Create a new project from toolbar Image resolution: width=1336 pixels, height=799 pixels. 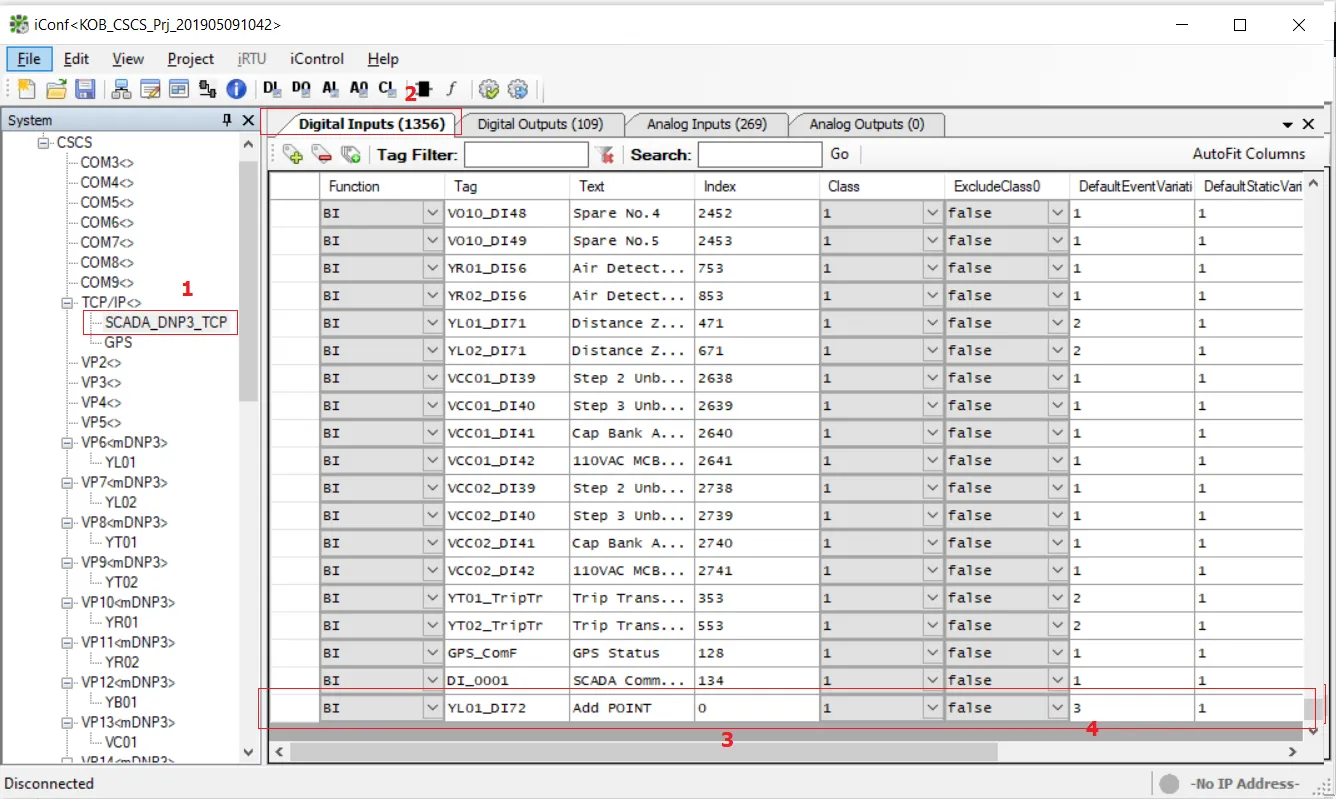coord(26,89)
